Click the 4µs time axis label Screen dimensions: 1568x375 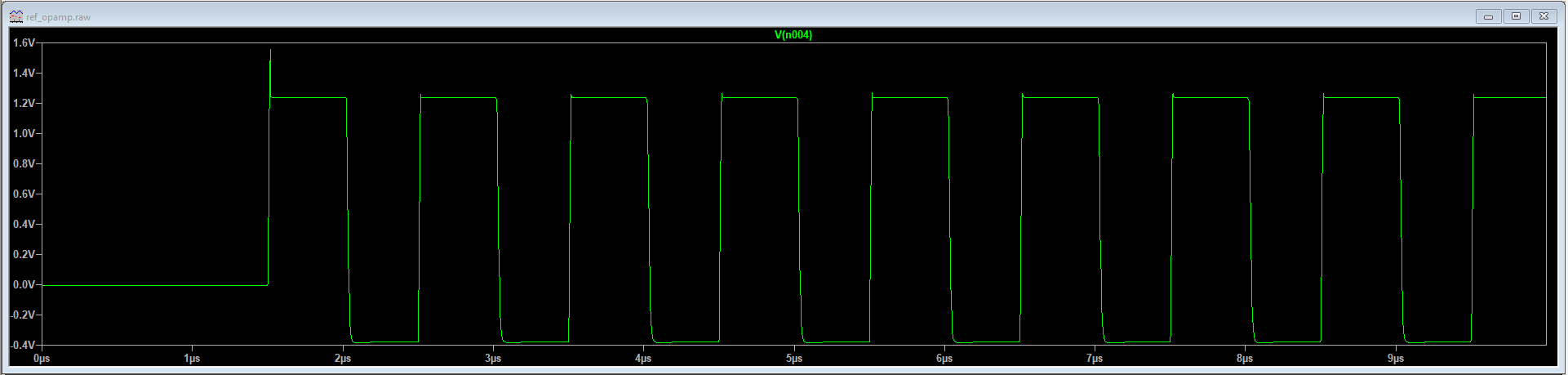coord(643,359)
